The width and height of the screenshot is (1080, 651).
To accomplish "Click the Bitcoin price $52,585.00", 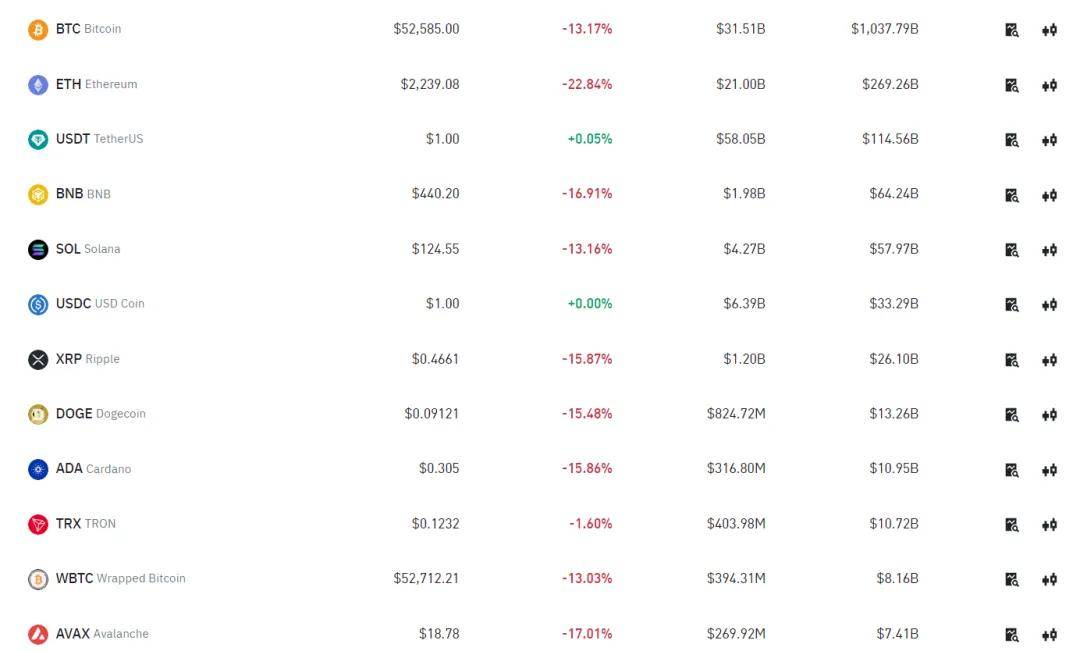I will [x=426, y=29].
